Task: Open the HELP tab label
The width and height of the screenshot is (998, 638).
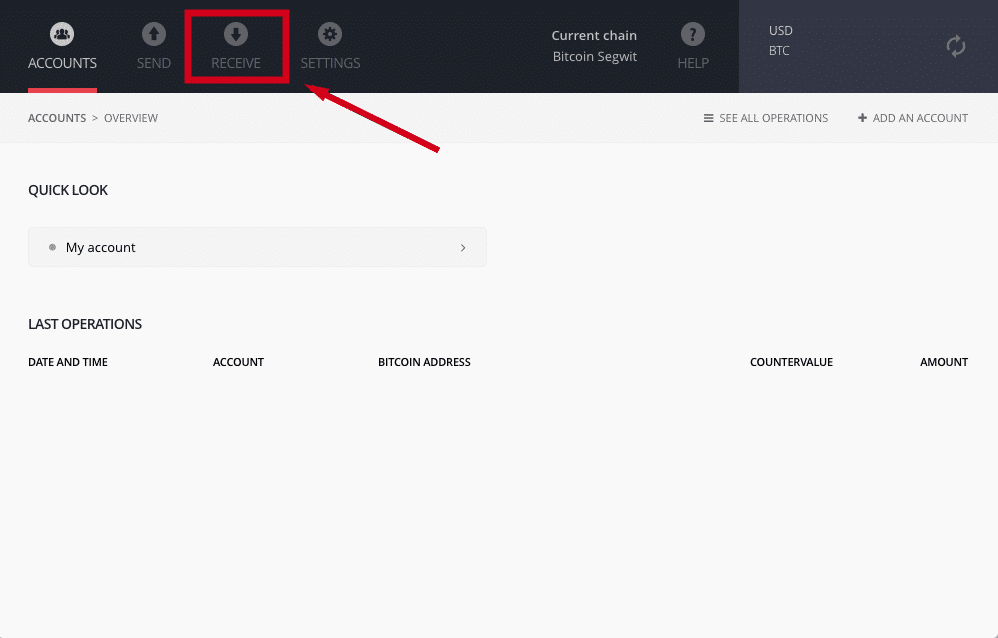Action: 693,63
